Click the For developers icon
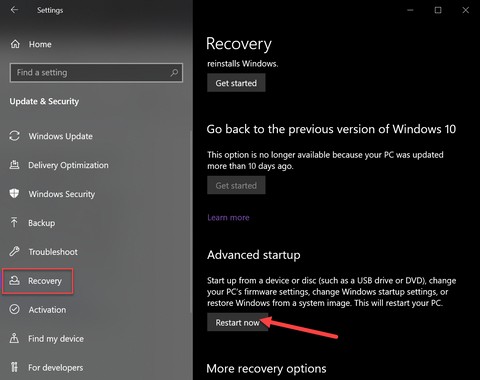The width and height of the screenshot is (480, 380). [14, 367]
